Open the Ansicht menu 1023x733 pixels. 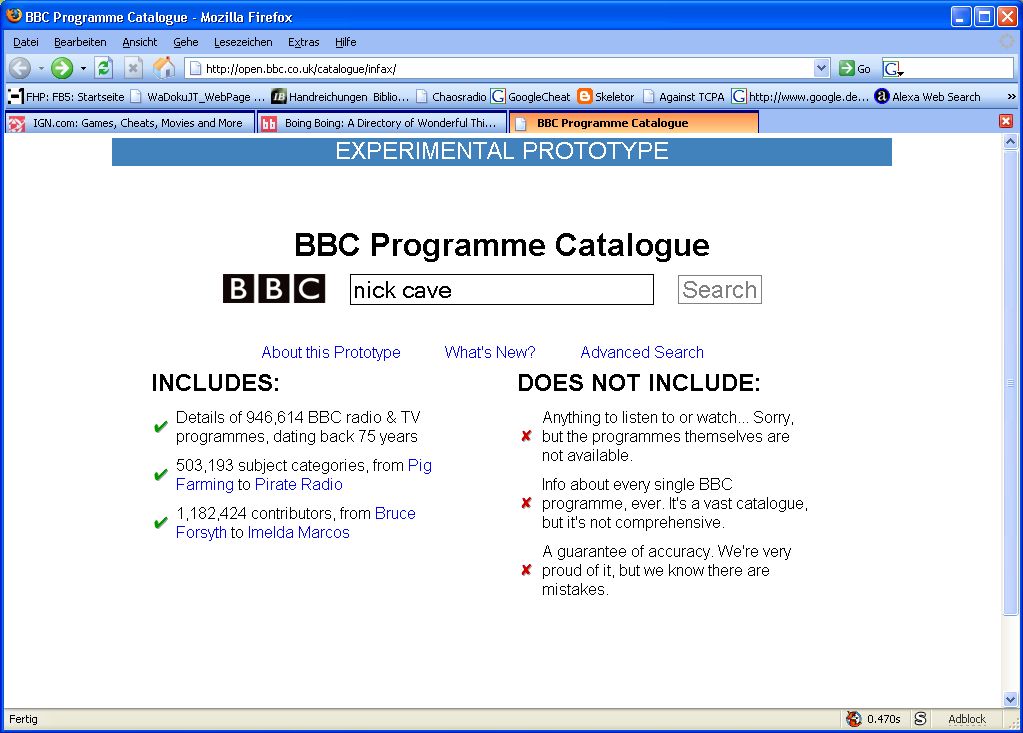point(140,42)
